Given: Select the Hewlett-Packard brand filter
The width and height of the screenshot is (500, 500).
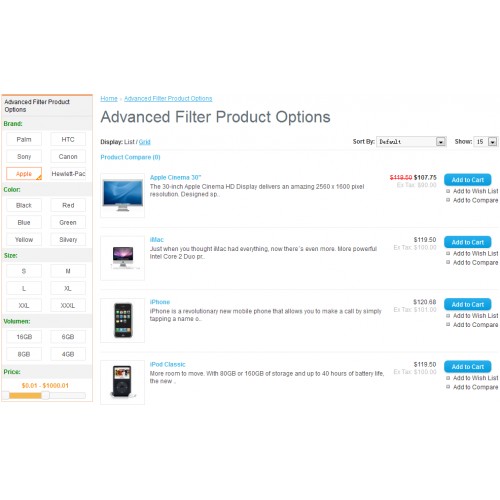Looking at the screenshot, I should click(x=68, y=174).
